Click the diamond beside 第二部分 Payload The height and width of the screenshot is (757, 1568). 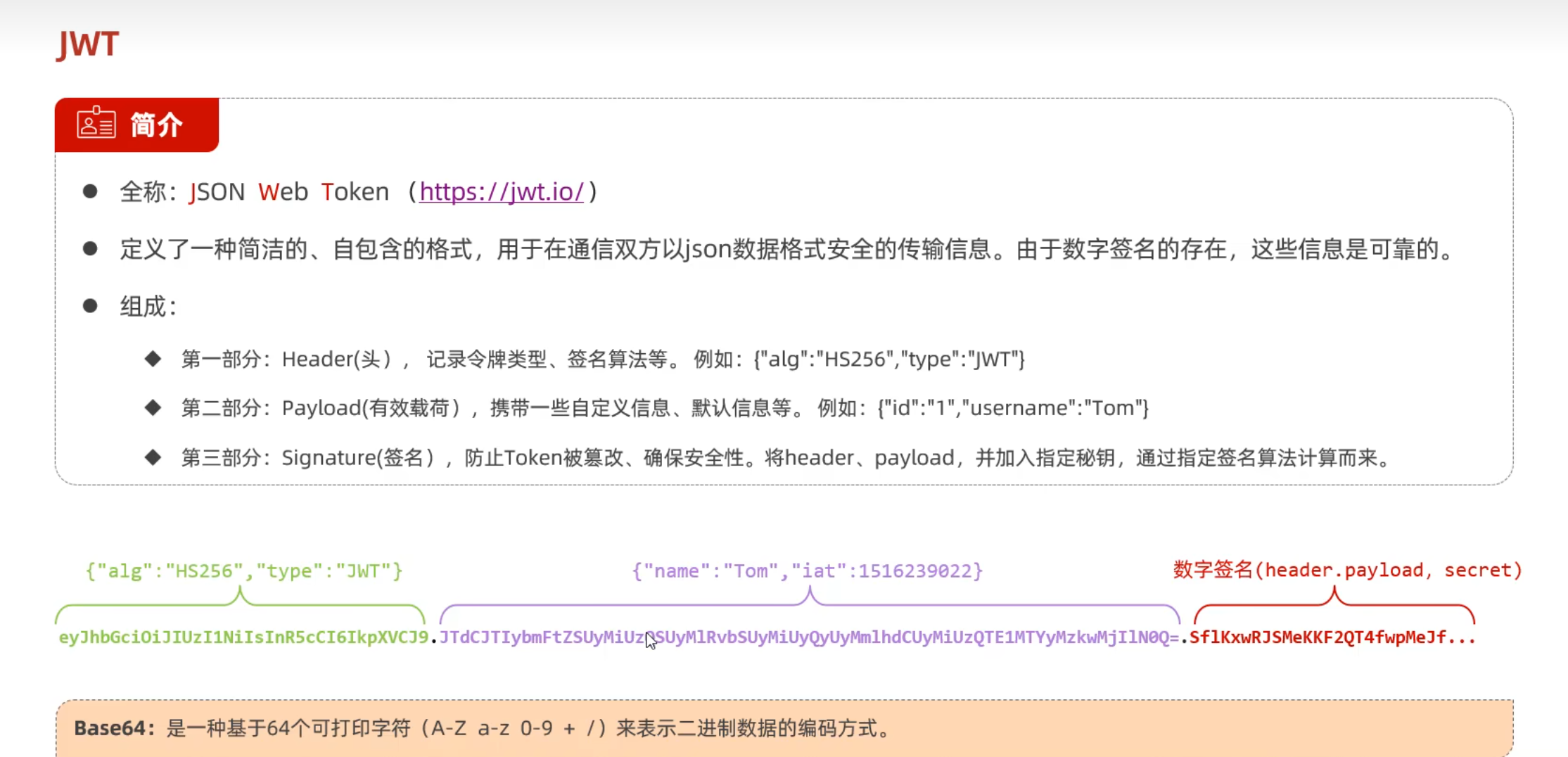[153, 407]
